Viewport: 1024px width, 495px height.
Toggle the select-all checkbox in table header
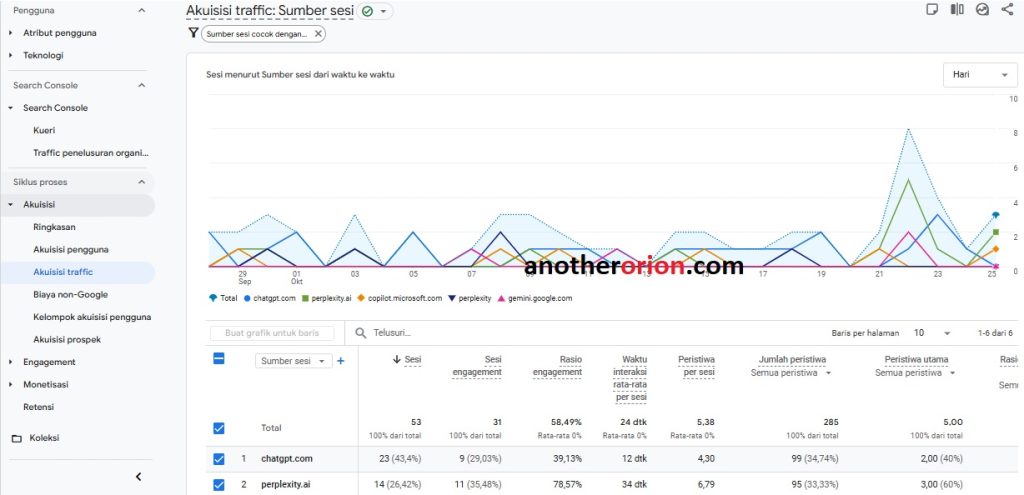point(219,359)
